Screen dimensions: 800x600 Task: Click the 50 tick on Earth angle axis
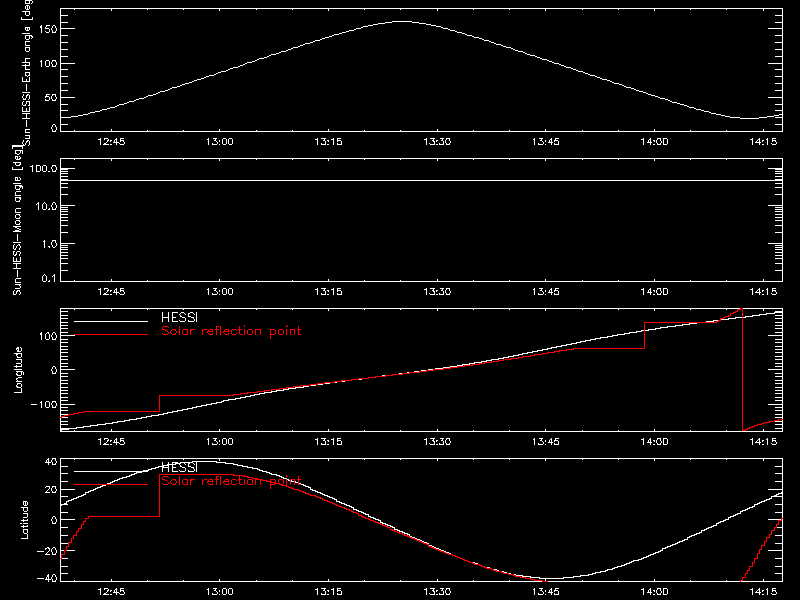51,97
